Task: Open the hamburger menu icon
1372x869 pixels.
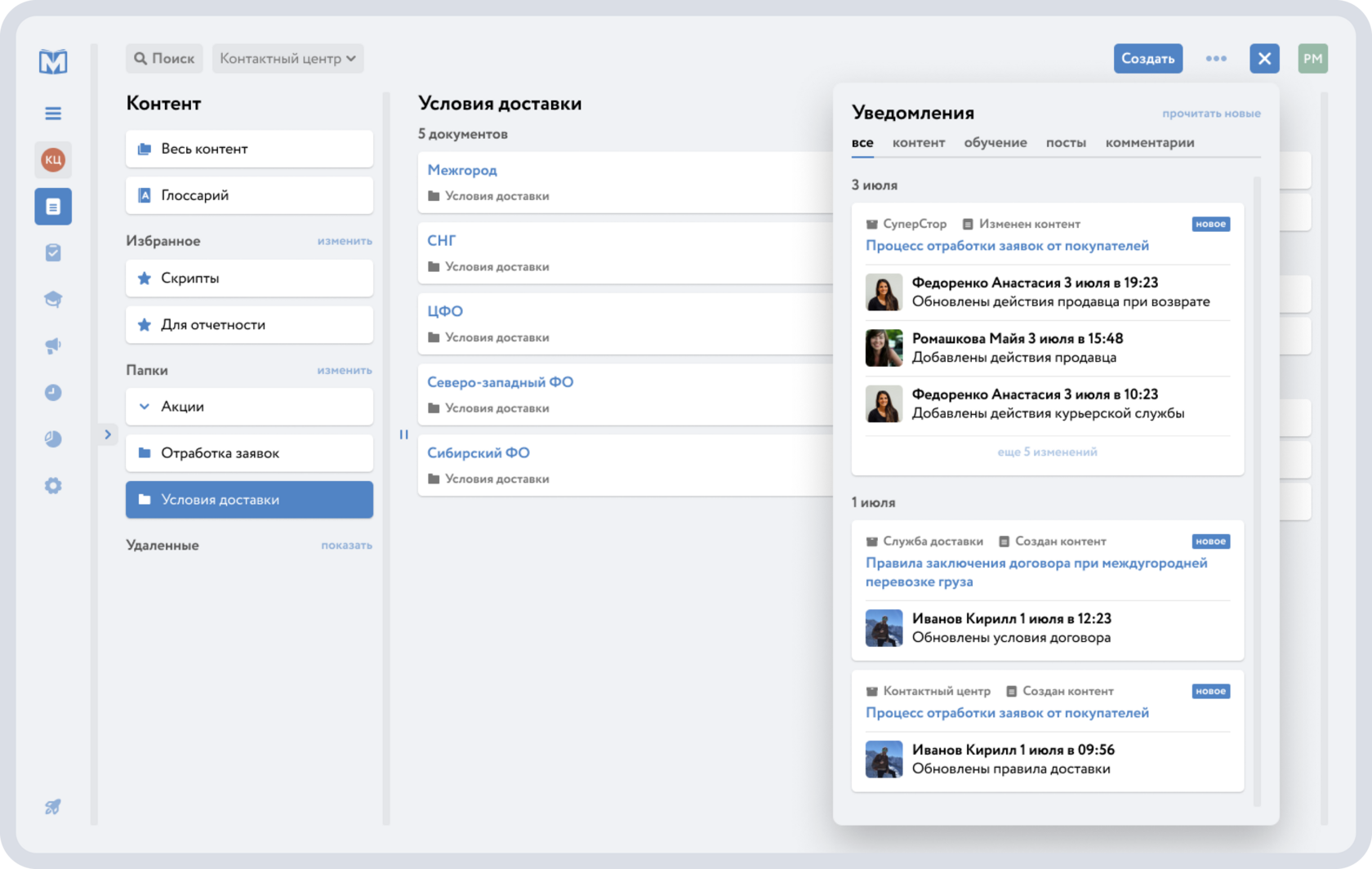Action: click(53, 114)
